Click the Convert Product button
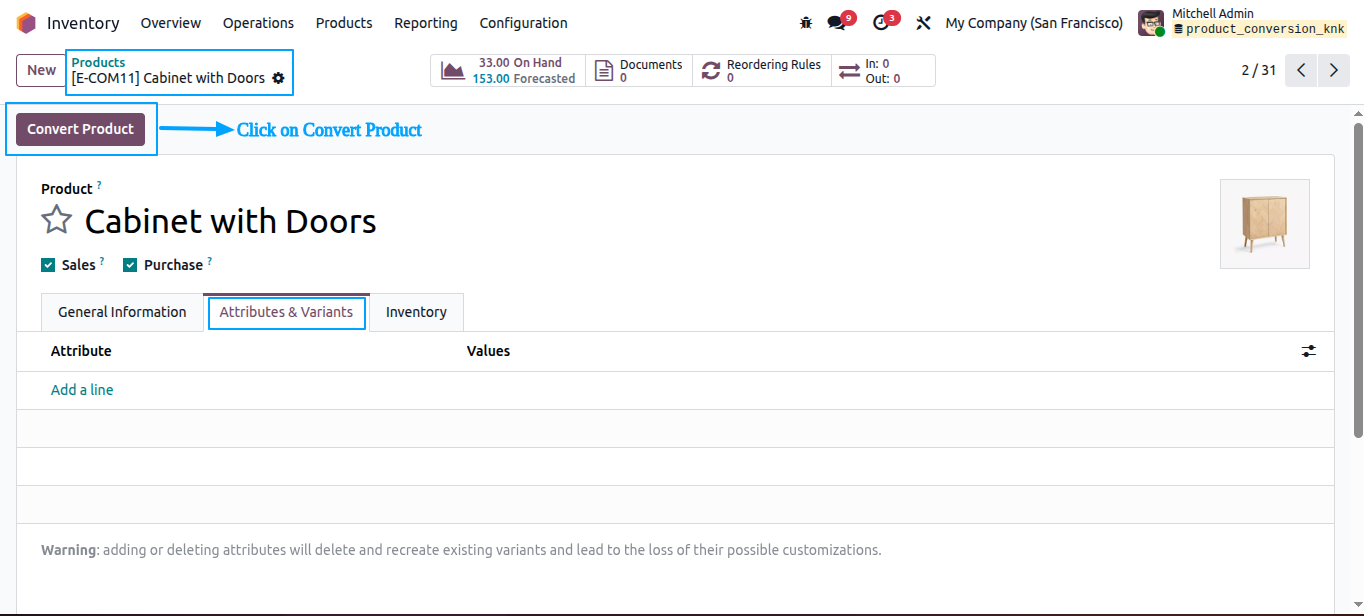The height and width of the screenshot is (616, 1364). pyautogui.click(x=80, y=129)
